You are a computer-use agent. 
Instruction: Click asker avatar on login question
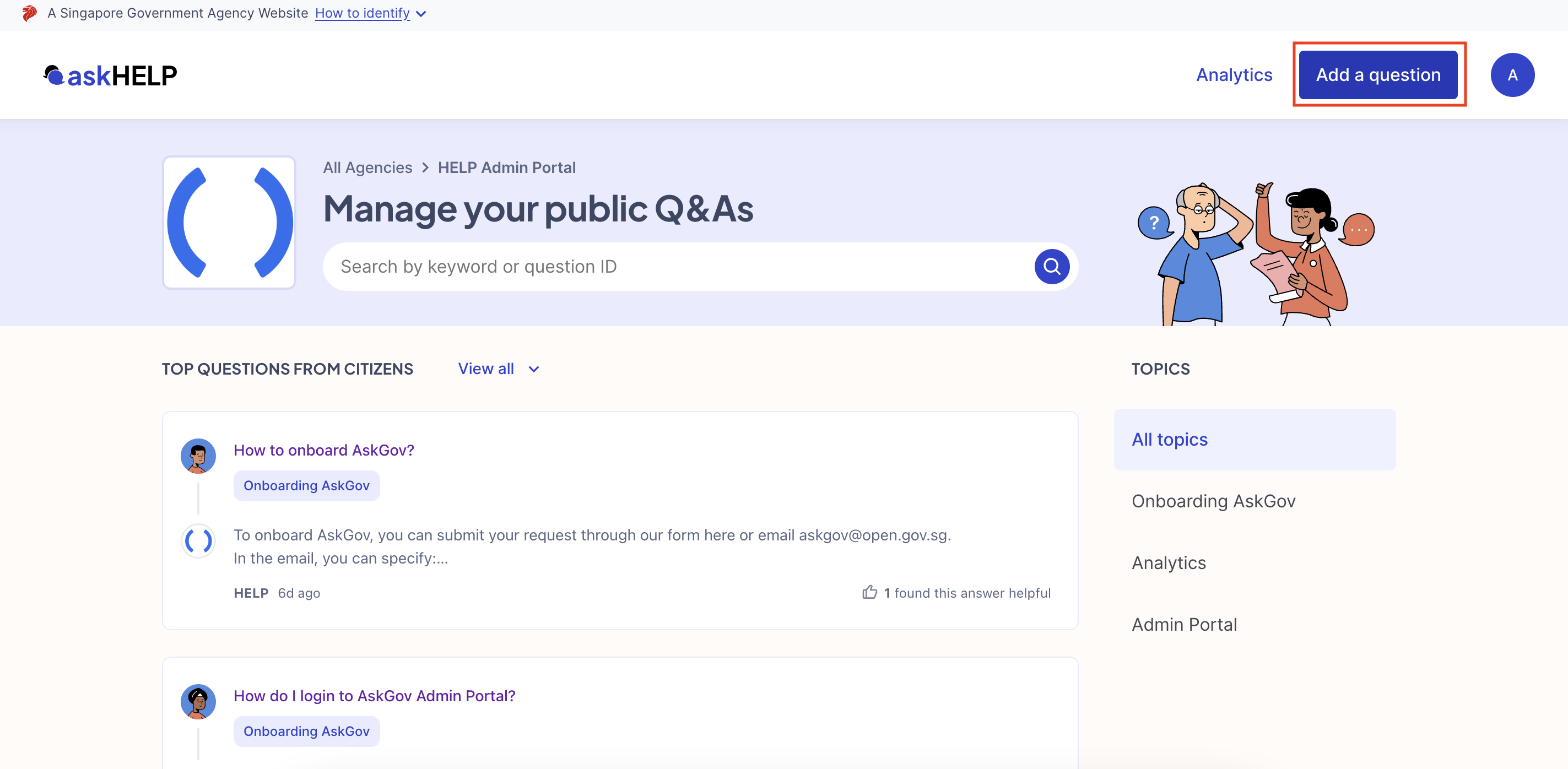(x=198, y=701)
